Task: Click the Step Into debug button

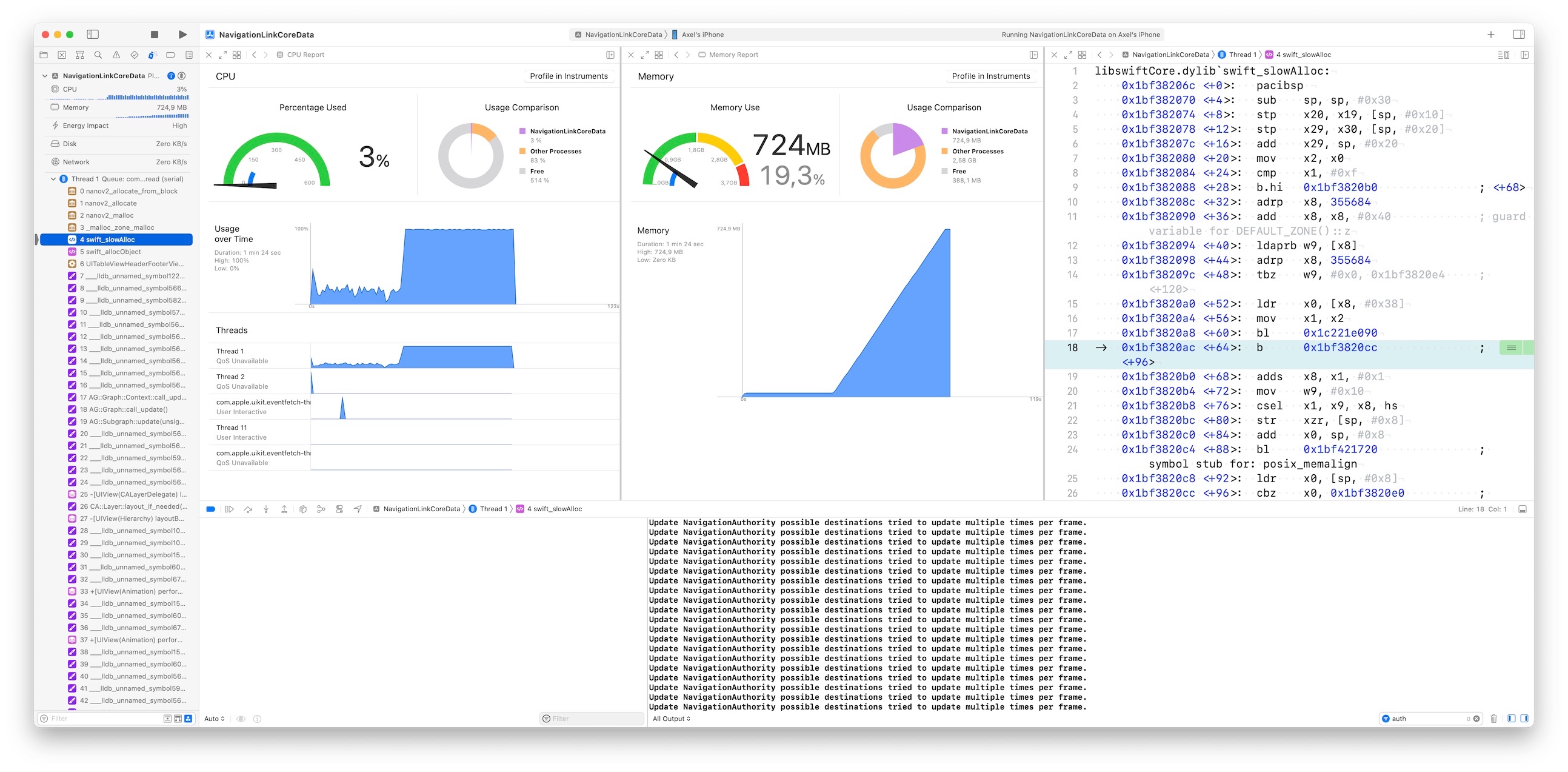Action: (x=266, y=509)
